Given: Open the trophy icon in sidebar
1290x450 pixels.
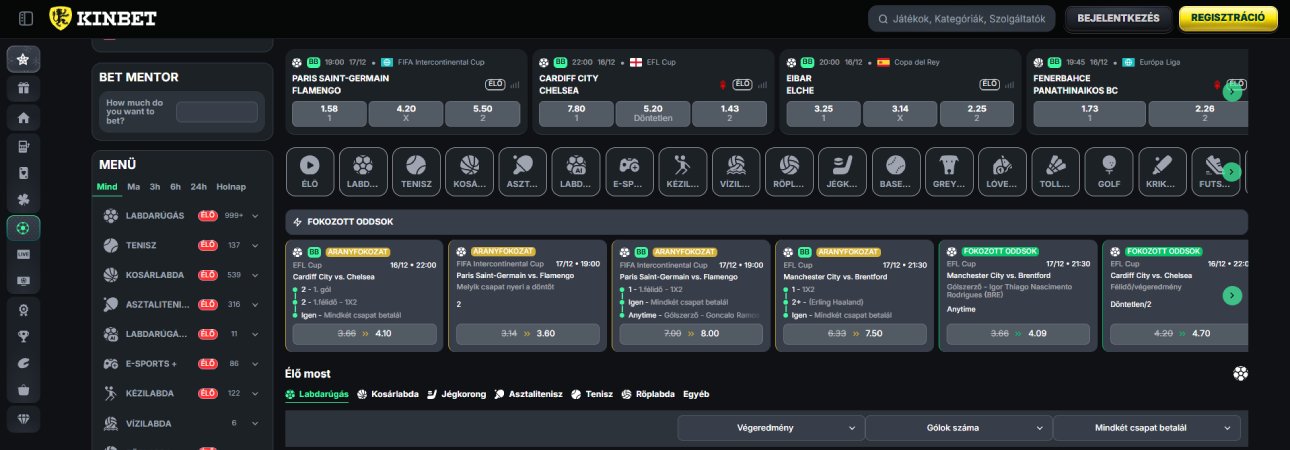Looking at the screenshot, I should 23,336.
